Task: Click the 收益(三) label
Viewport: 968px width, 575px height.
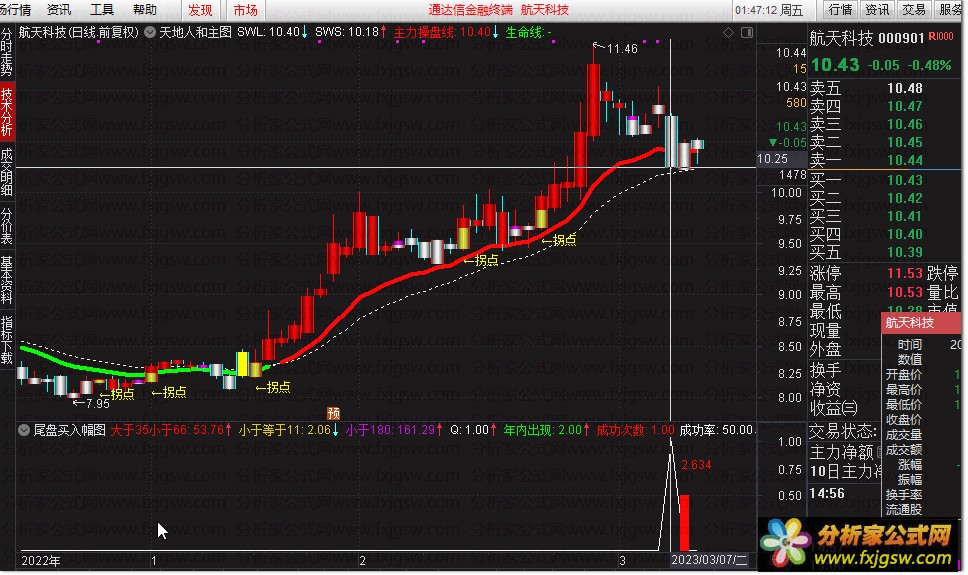Action: pos(833,408)
